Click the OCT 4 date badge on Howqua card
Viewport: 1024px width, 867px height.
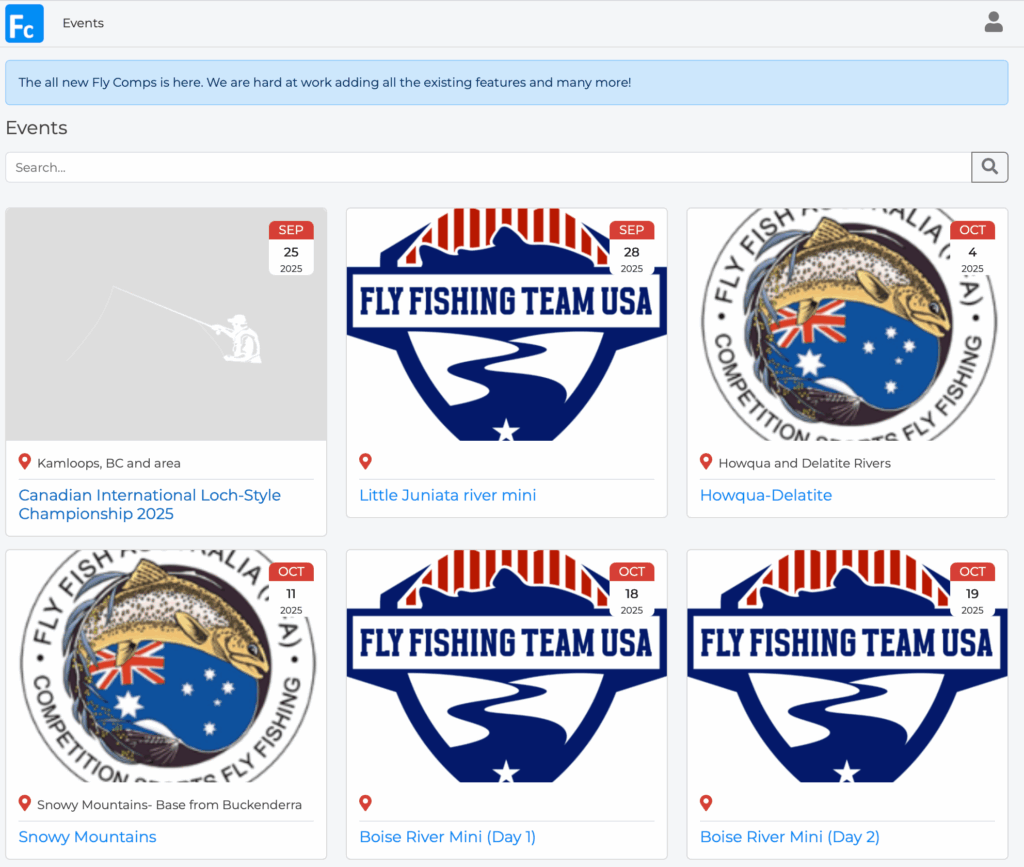(972, 247)
